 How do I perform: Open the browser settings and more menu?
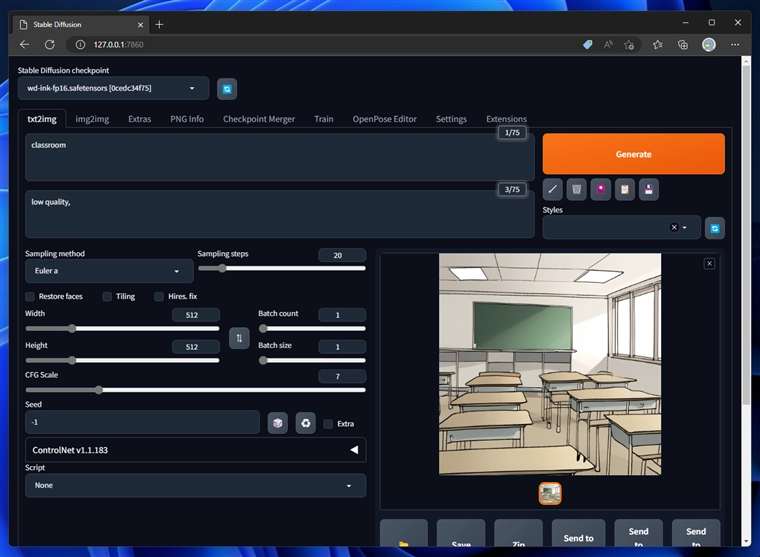(x=735, y=45)
